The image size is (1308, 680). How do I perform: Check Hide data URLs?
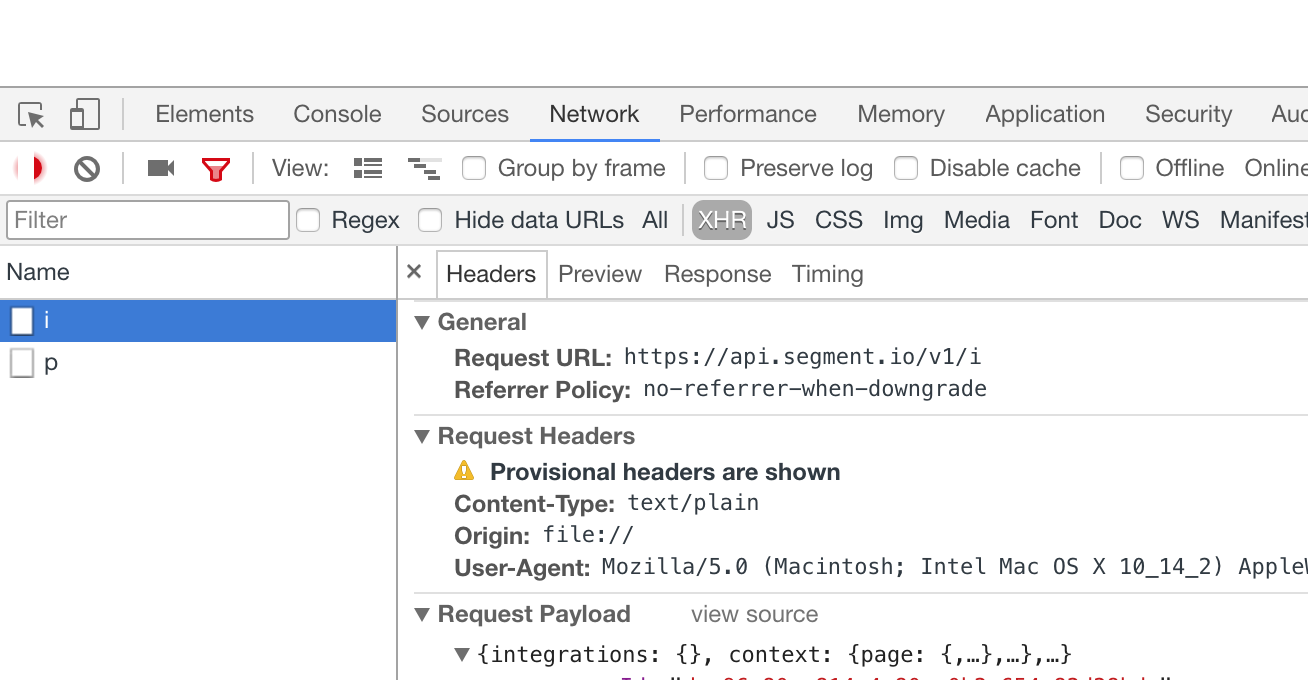[430, 220]
